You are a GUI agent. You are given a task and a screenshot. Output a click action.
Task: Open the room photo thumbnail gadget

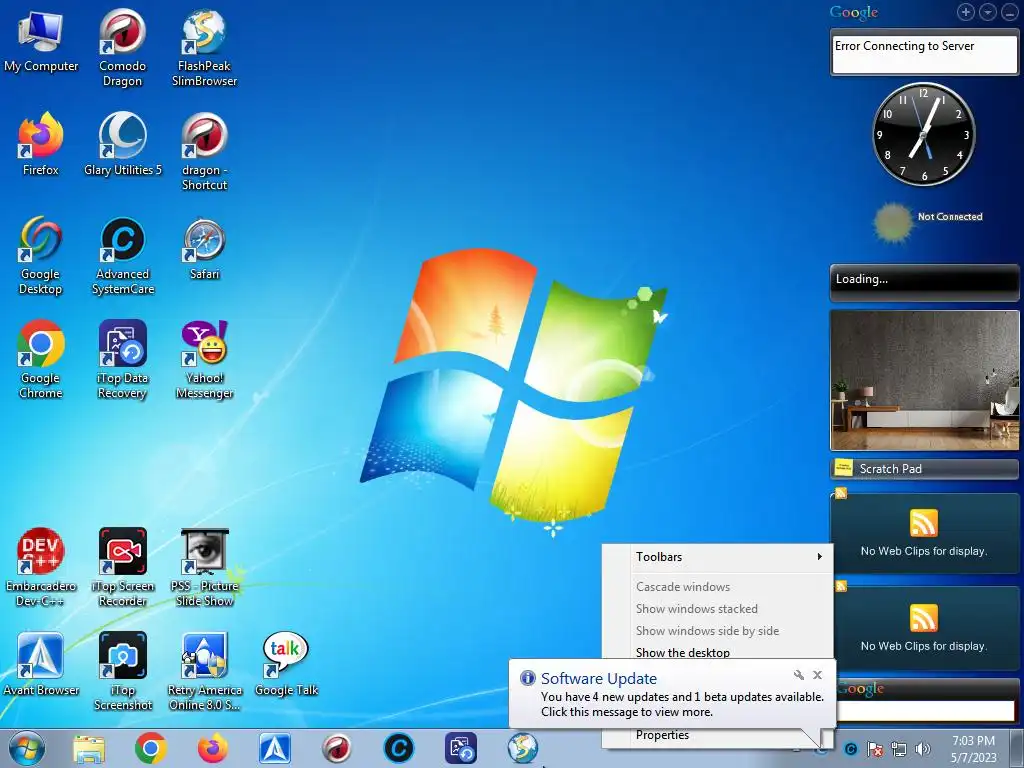click(x=924, y=380)
